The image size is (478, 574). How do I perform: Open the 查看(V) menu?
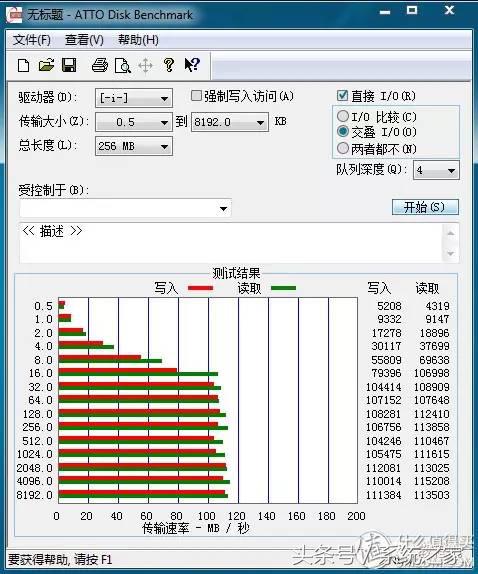pyautogui.click(x=84, y=40)
